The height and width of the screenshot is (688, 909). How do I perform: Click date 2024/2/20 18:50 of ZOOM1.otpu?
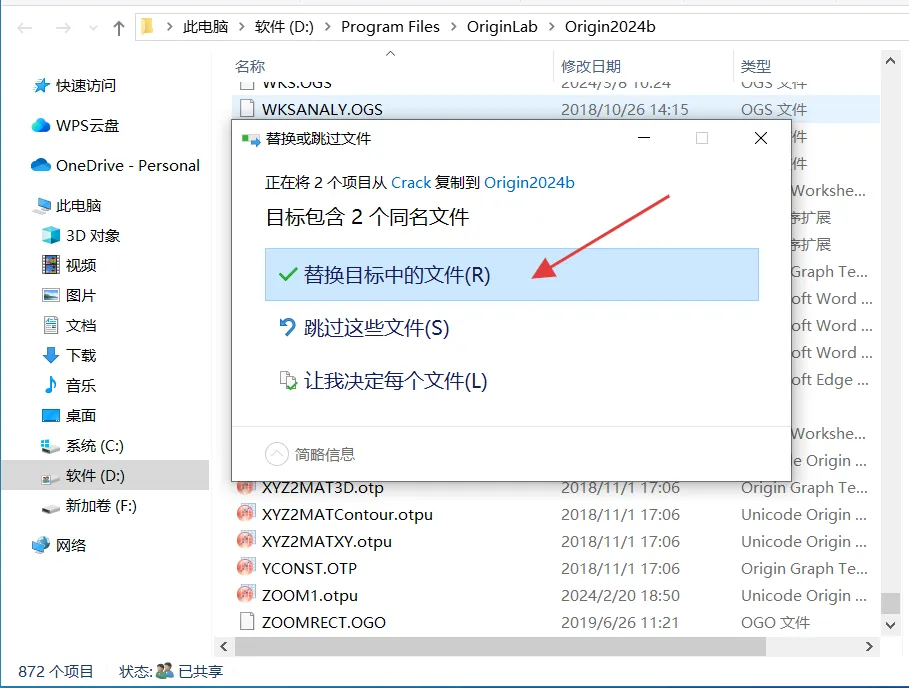(x=620, y=595)
